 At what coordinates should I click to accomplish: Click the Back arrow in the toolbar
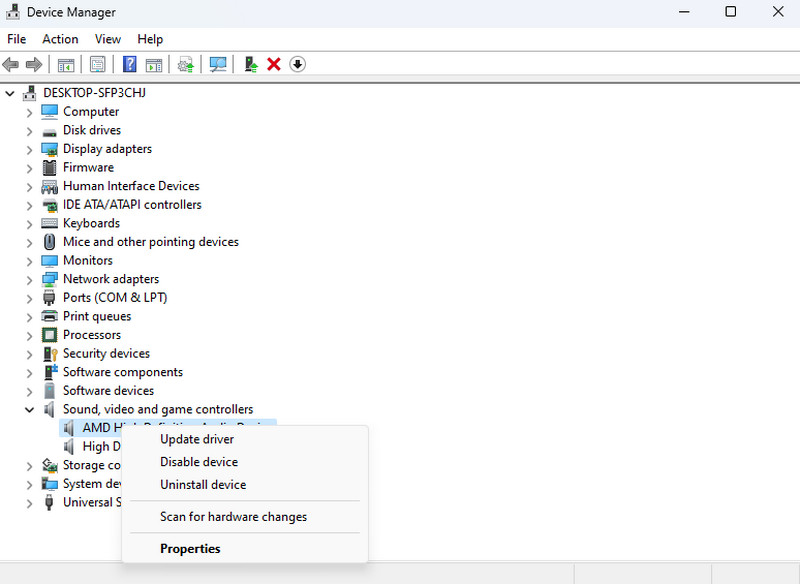tap(11, 65)
